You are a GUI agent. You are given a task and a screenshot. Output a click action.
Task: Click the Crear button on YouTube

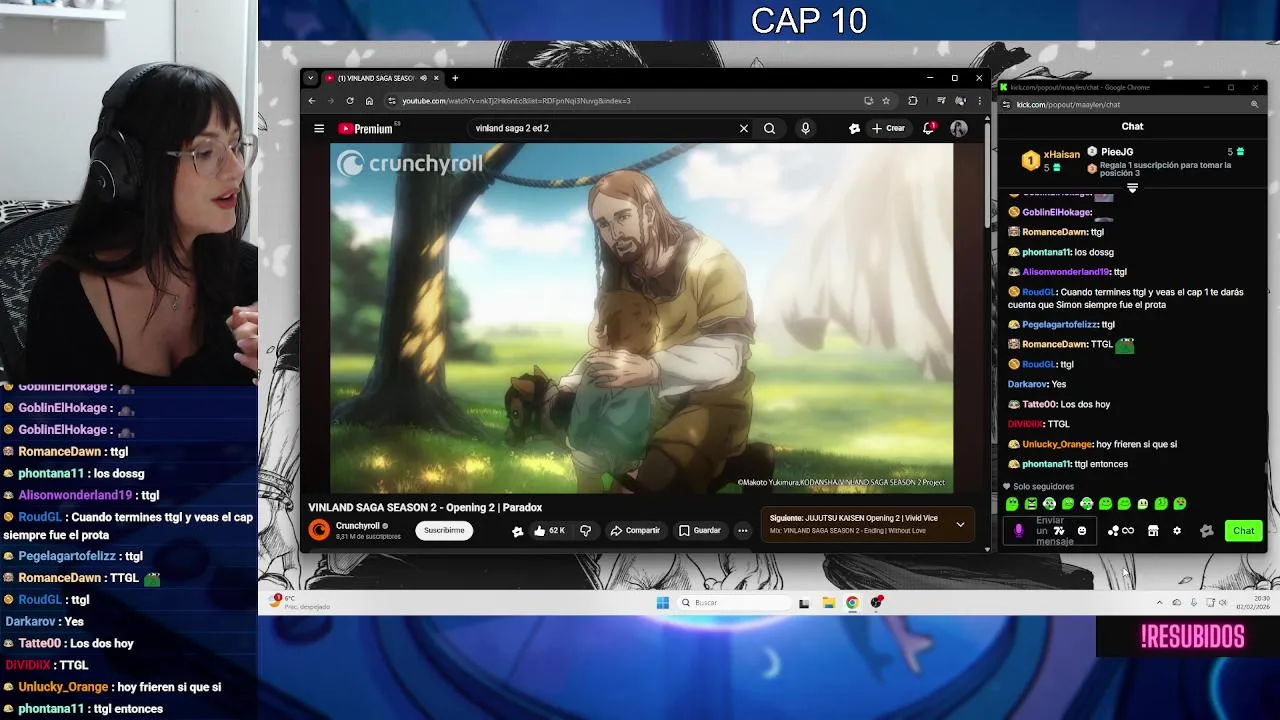tap(888, 128)
